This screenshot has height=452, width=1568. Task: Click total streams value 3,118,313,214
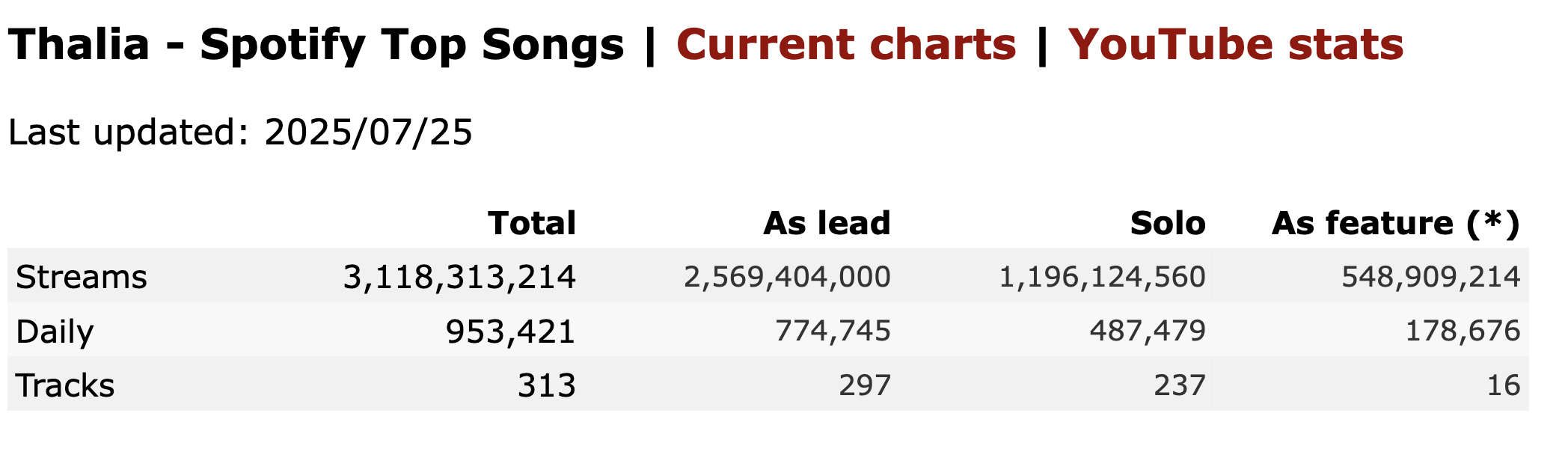pos(459,277)
